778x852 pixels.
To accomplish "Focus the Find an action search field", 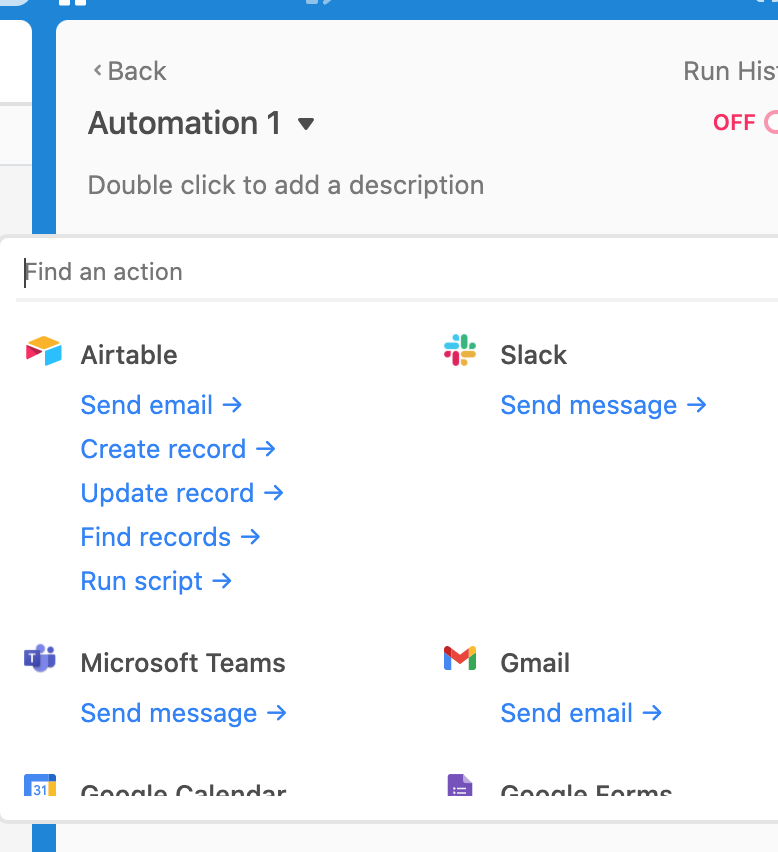I will pyautogui.click(x=399, y=272).
